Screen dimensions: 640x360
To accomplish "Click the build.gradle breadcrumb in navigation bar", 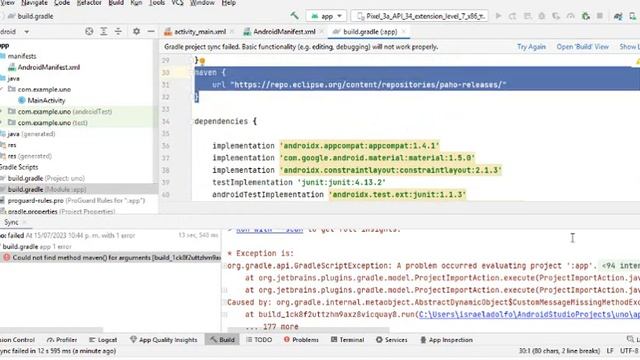I will click(x=31, y=16).
